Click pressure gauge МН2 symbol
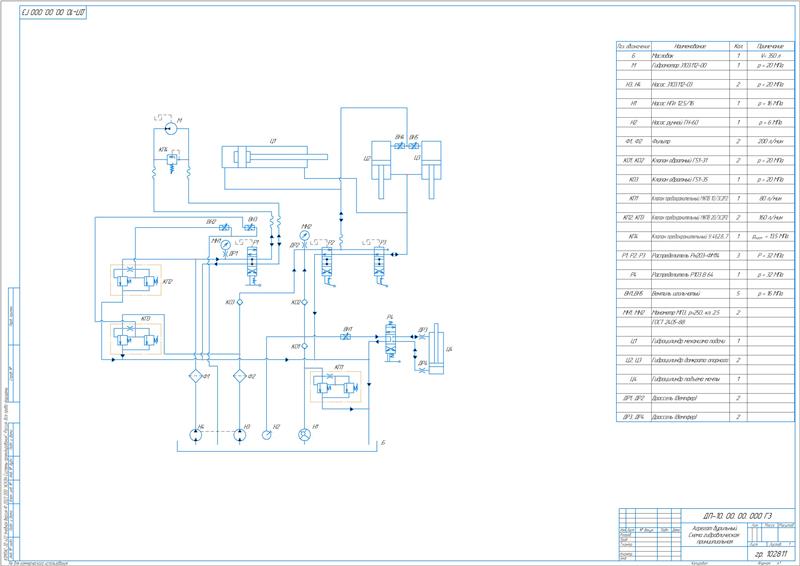Viewport: 800px width, 566px height. [305, 235]
